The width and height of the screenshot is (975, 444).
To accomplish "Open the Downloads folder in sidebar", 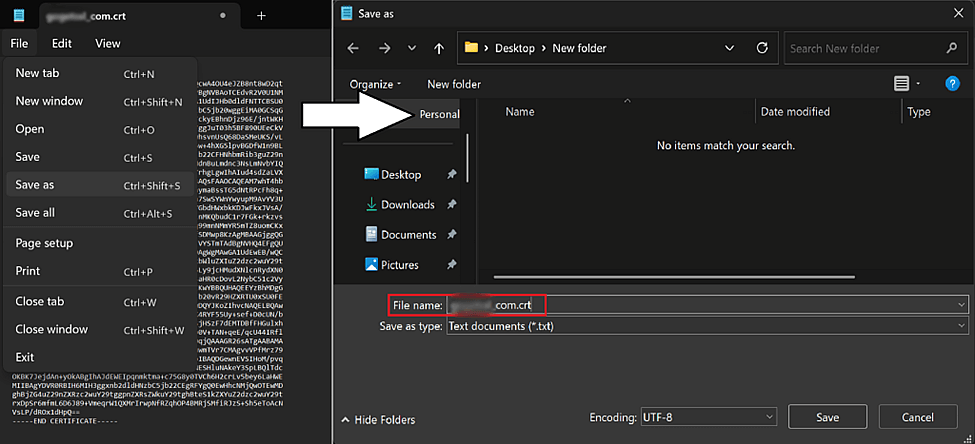I will (407, 205).
